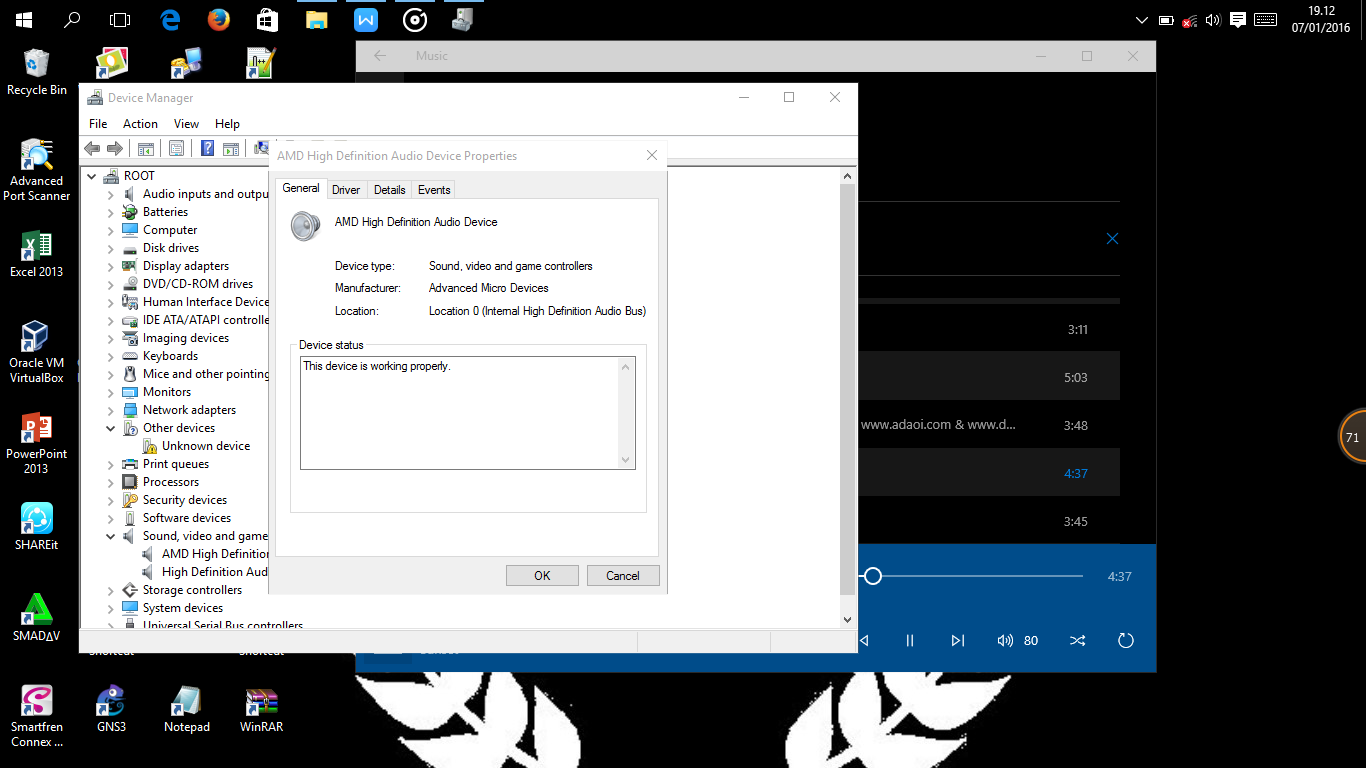Cancel the AMD audio properties dialog
1366x768 pixels.
[x=623, y=575]
